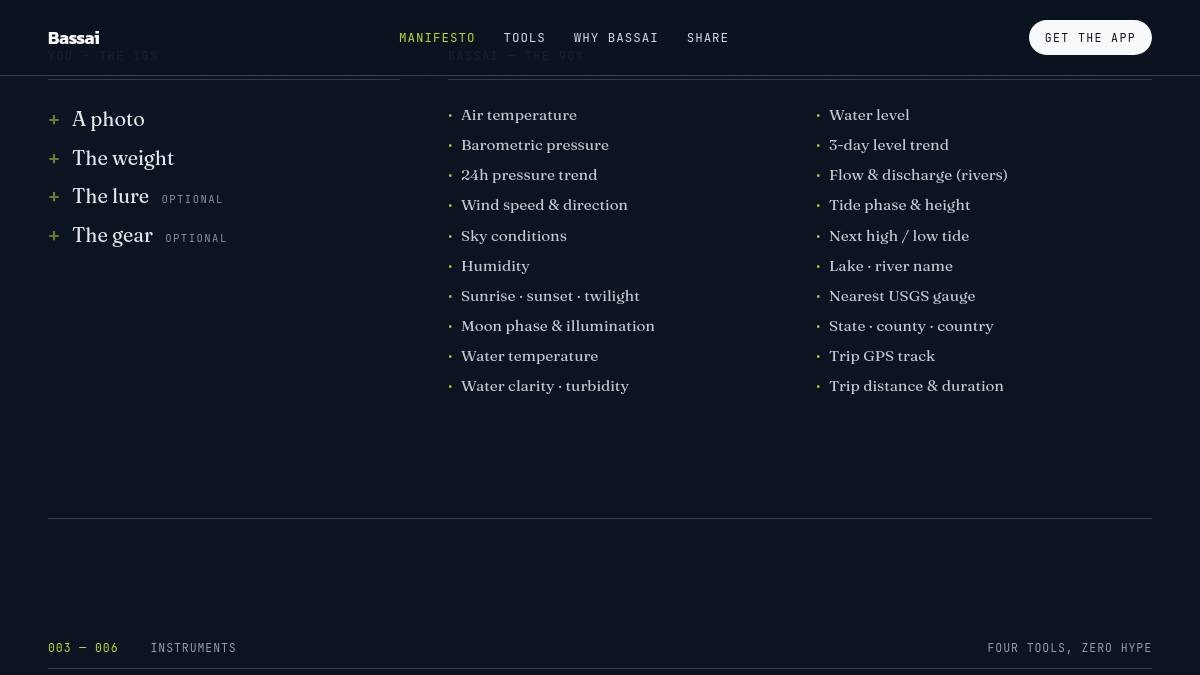Viewport: 1200px width, 675px height.
Task: Click 'The lure' list item text
Action: tap(110, 196)
